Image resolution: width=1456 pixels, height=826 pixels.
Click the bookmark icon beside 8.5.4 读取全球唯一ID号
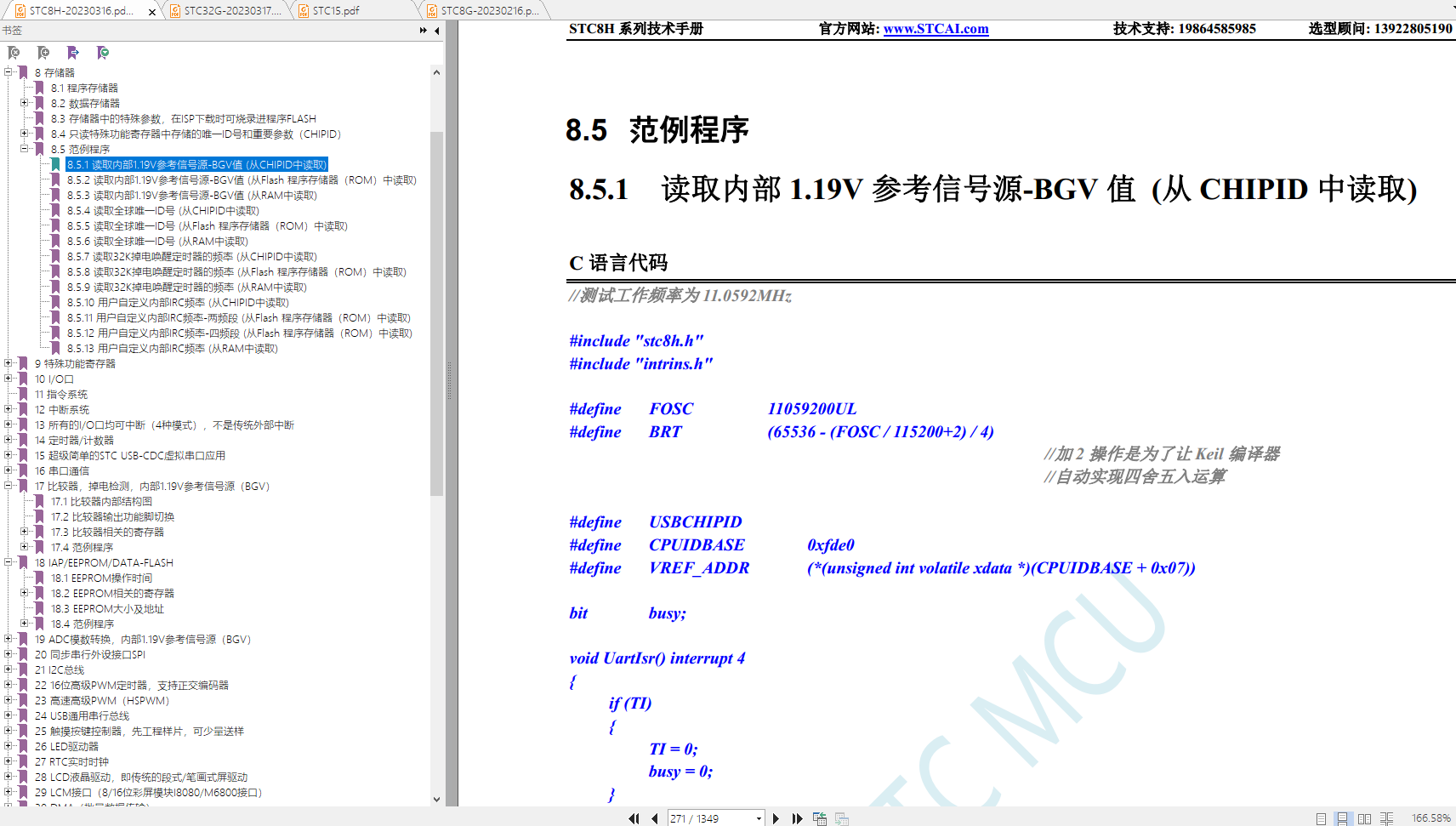pyautogui.click(x=55, y=210)
